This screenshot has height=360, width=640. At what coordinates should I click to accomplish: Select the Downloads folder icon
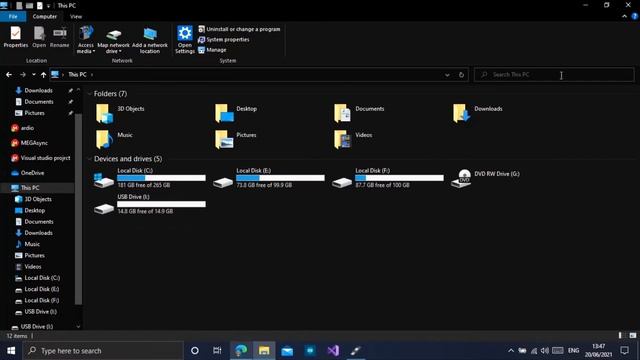point(462,113)
